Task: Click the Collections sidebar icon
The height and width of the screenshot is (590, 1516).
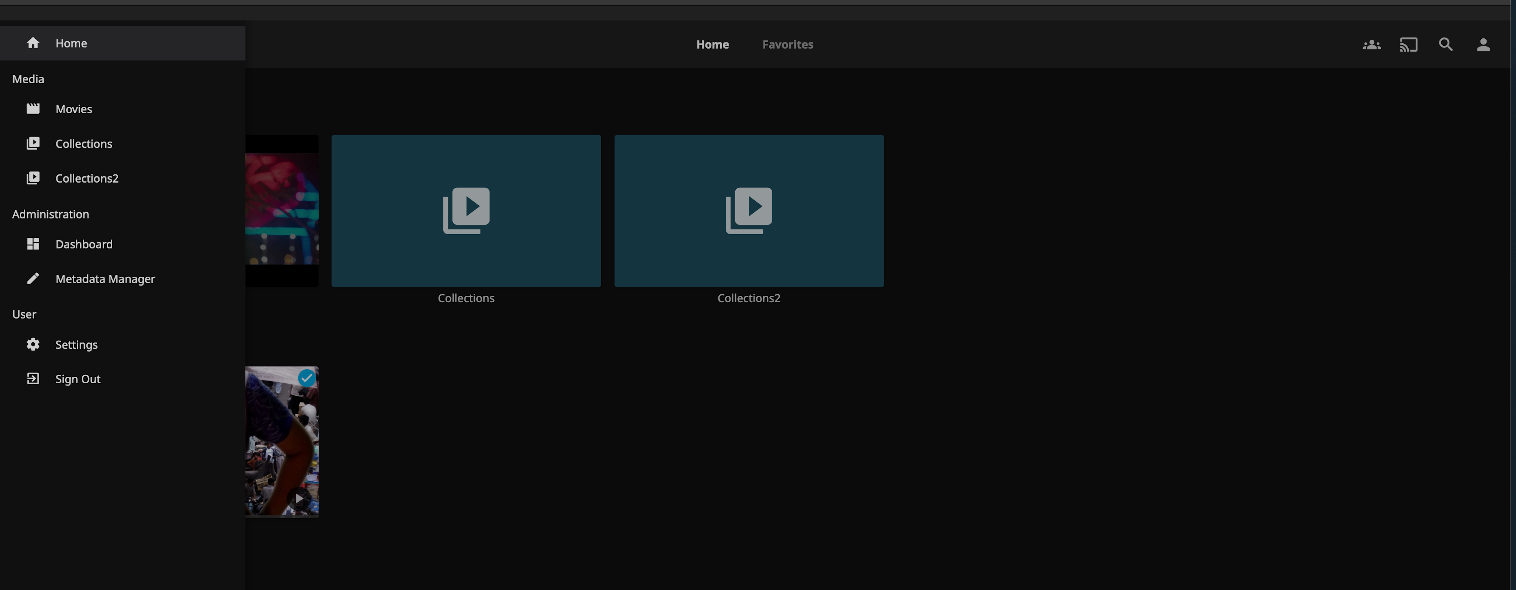Action: click(x=33, y=144)
